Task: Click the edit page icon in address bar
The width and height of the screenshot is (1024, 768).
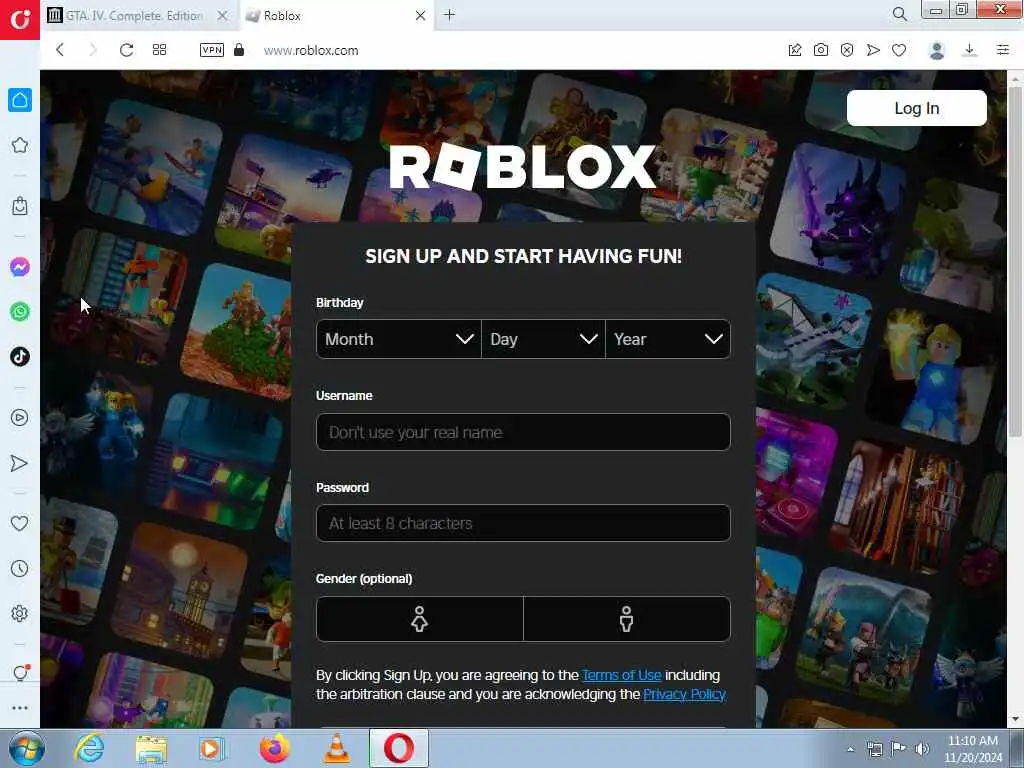Action: coord(795,50)
